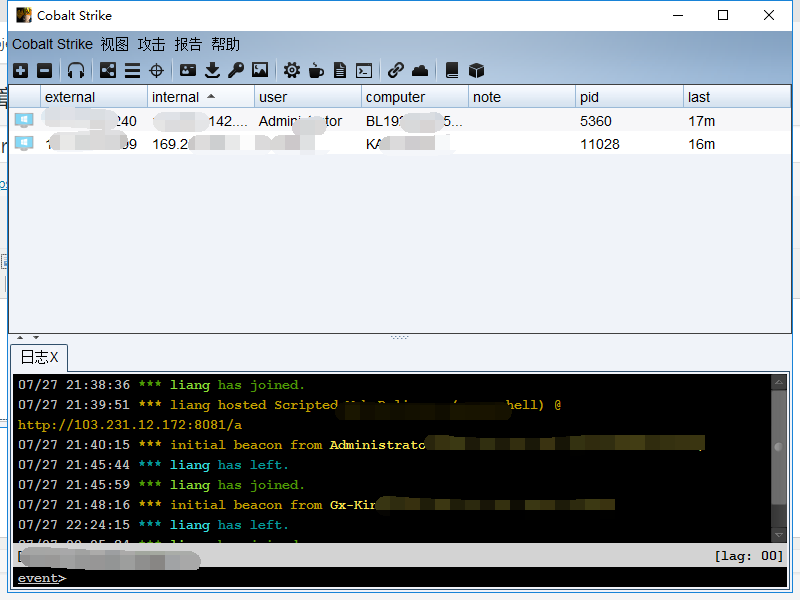
Task: Click the last check-in value 17m
Action: tap(702, 121)
